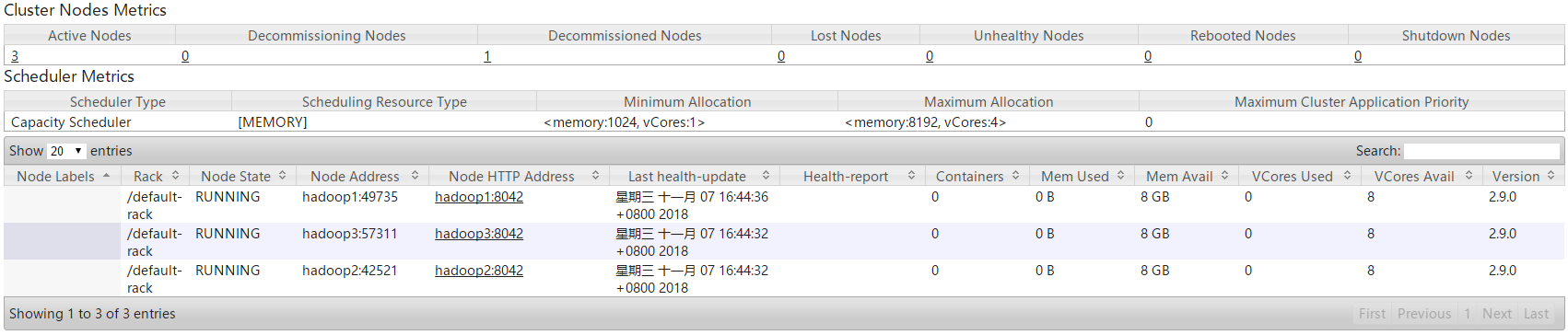This screenshot has height=335, width=1568.
Task: Sort by Node State column arrows
Action: point(283,176)
